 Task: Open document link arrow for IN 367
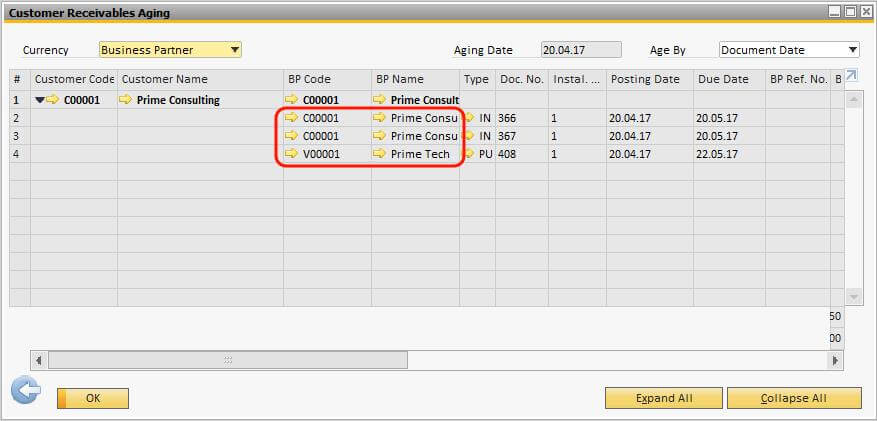469,136
